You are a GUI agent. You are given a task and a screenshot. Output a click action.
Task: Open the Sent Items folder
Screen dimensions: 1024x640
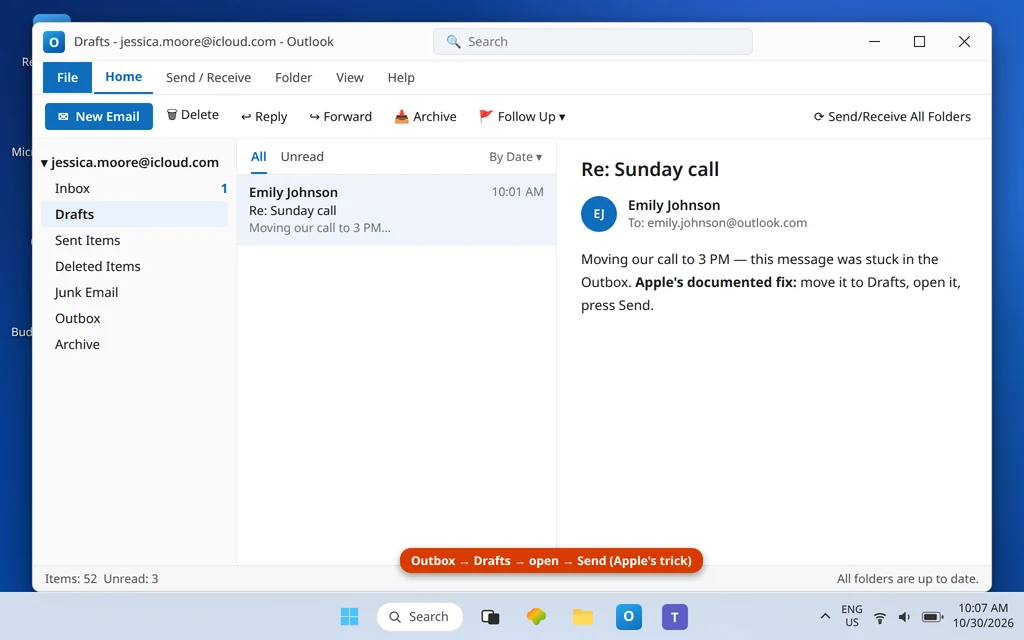(135, 240)
